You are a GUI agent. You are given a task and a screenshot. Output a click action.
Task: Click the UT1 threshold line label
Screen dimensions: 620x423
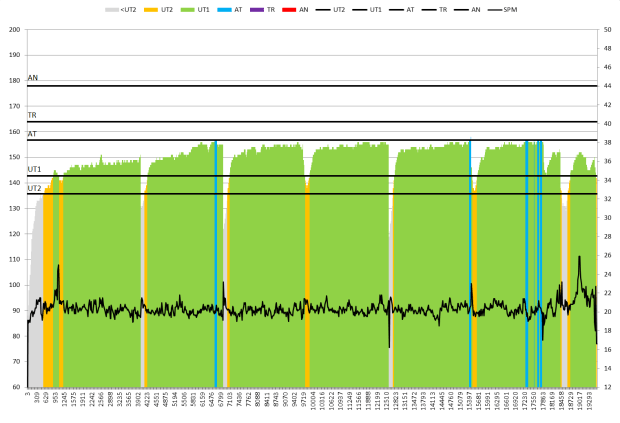(34, 170)
